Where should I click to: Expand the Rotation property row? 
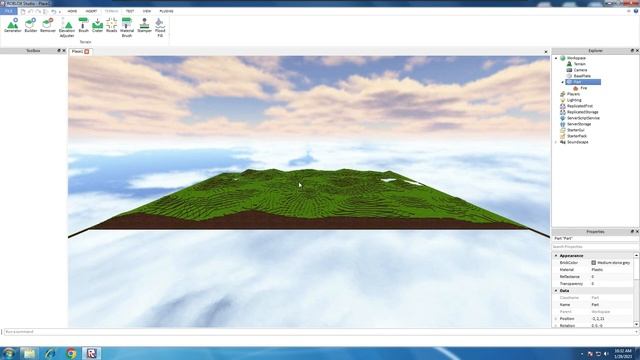click(556, 326)
